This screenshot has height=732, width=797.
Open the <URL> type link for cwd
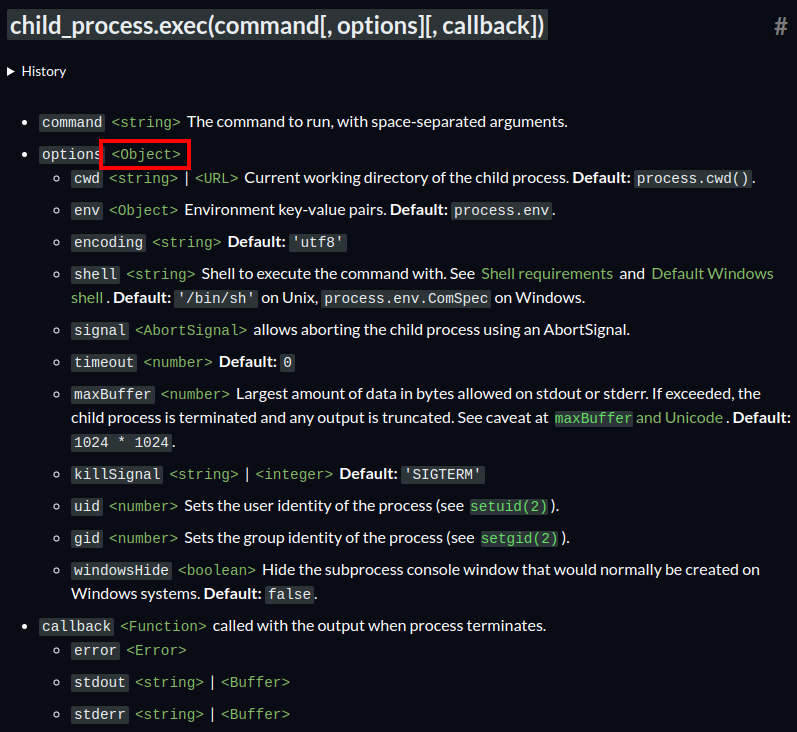[216, 179]
